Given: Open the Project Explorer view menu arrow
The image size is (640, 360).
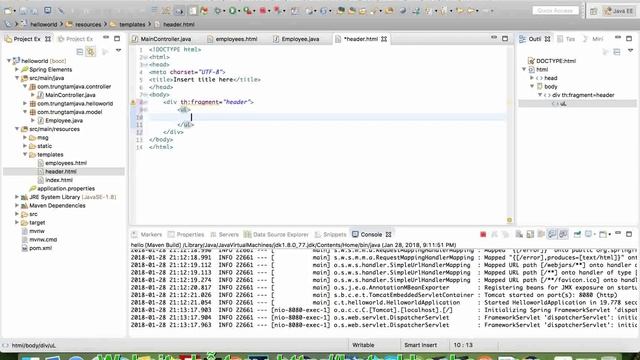Looking at the screenshot, I should tap(118, 51).
